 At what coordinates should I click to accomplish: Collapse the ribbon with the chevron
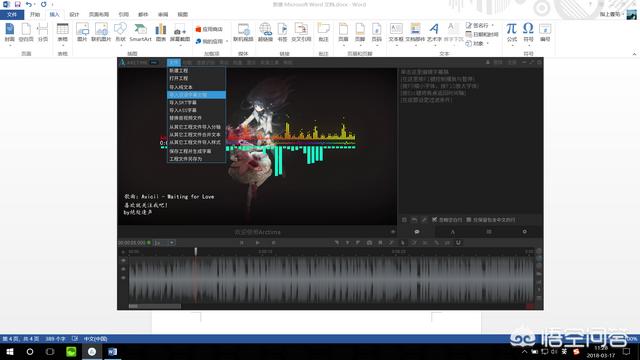coord(634,54)
